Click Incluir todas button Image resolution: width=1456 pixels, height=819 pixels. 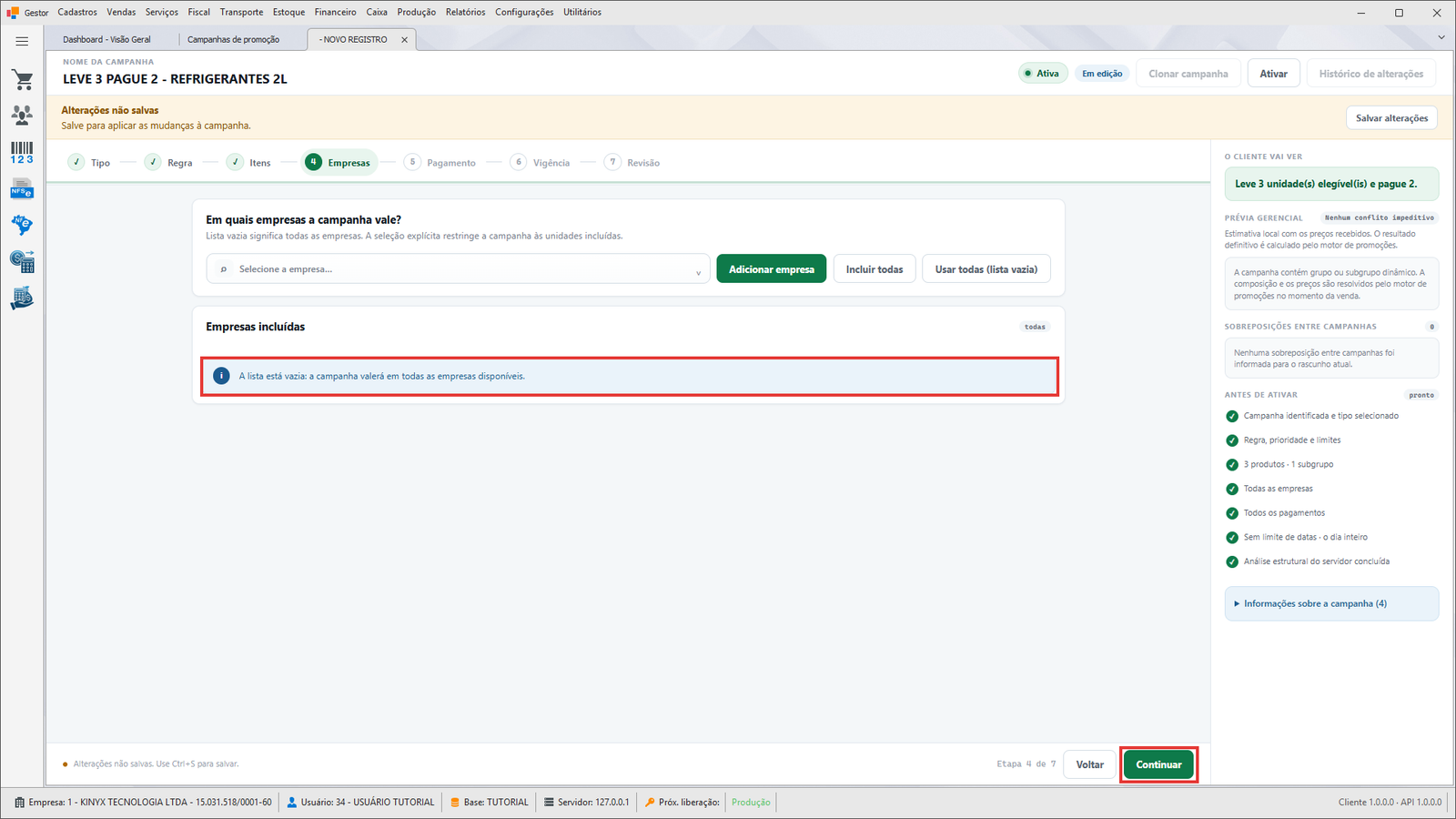click(x=875, y=269)
